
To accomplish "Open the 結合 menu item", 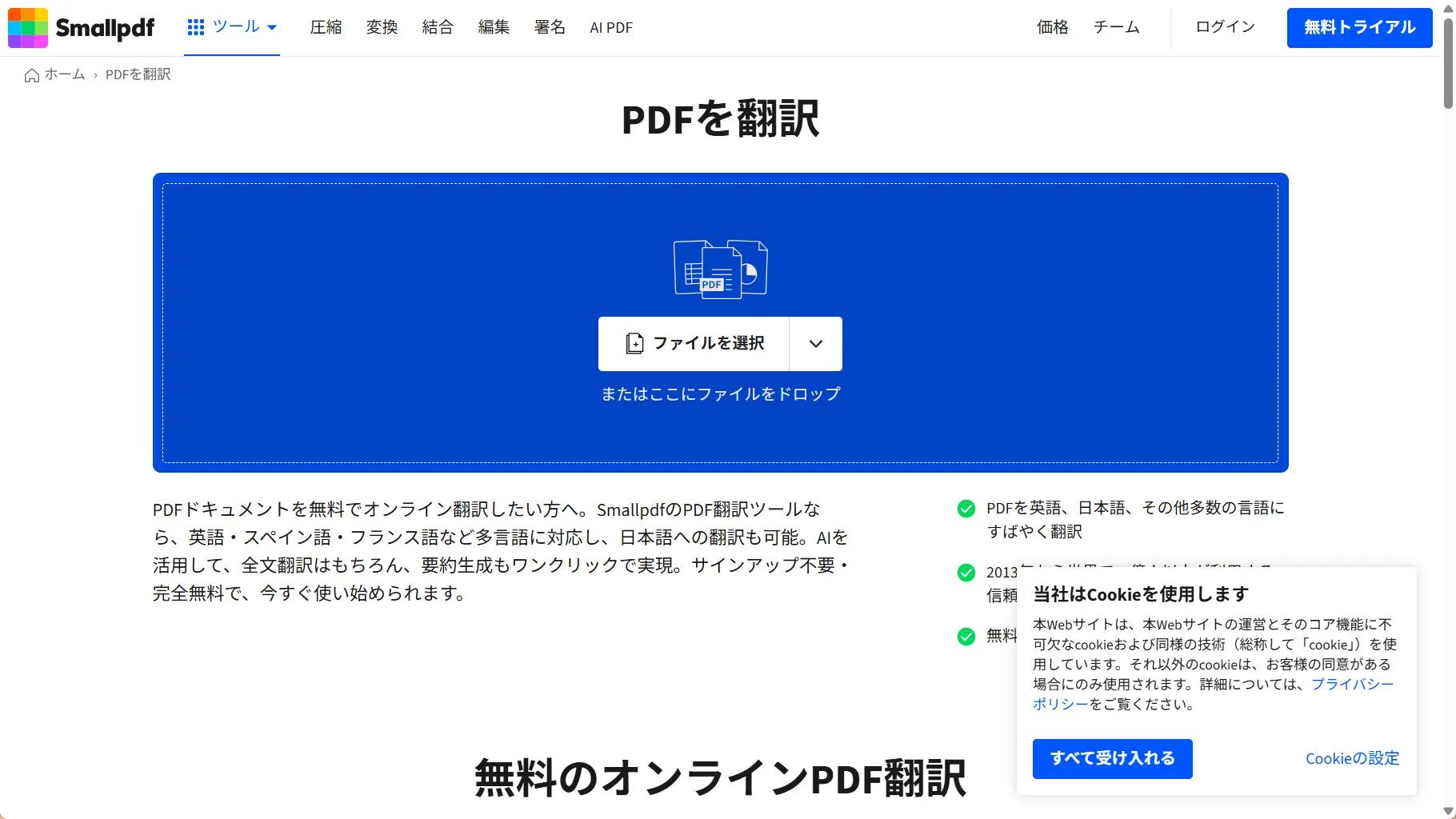I will (x=438, y=27).
